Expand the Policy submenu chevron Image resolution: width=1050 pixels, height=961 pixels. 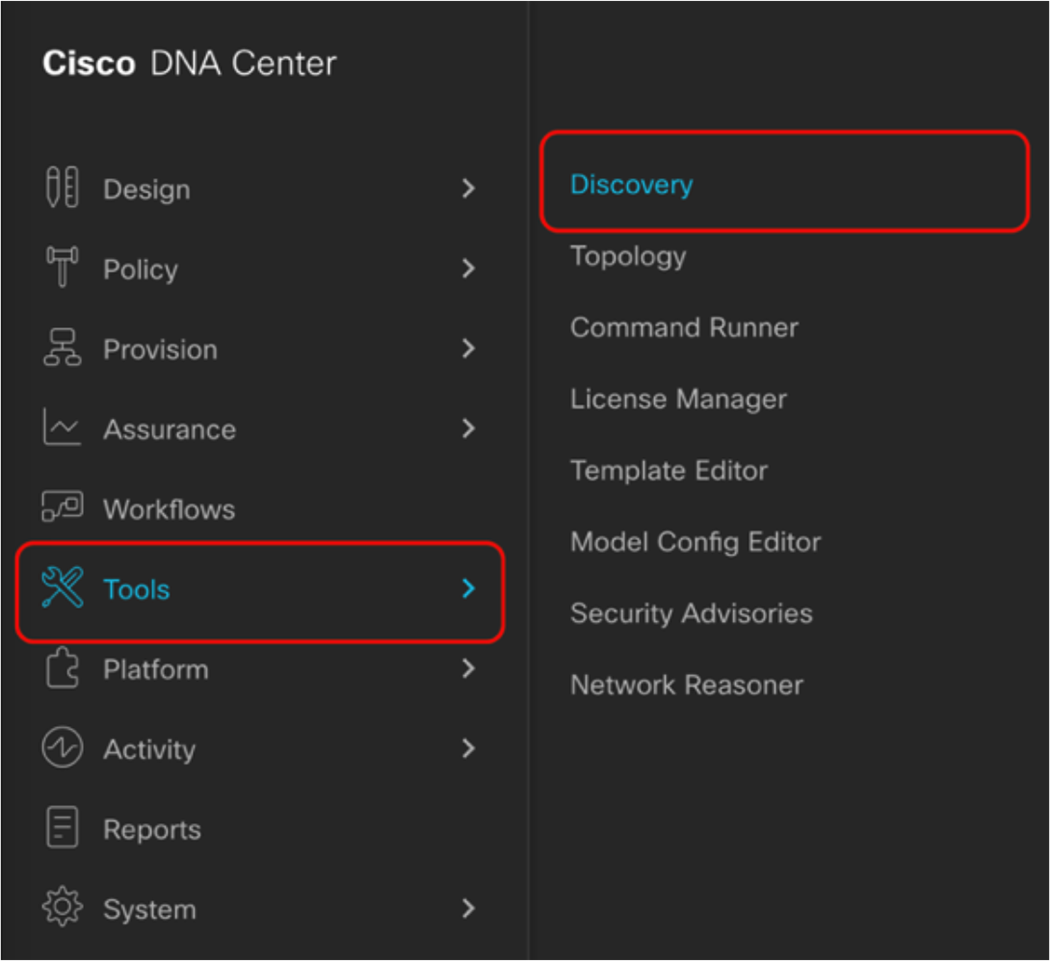[469, 269]
